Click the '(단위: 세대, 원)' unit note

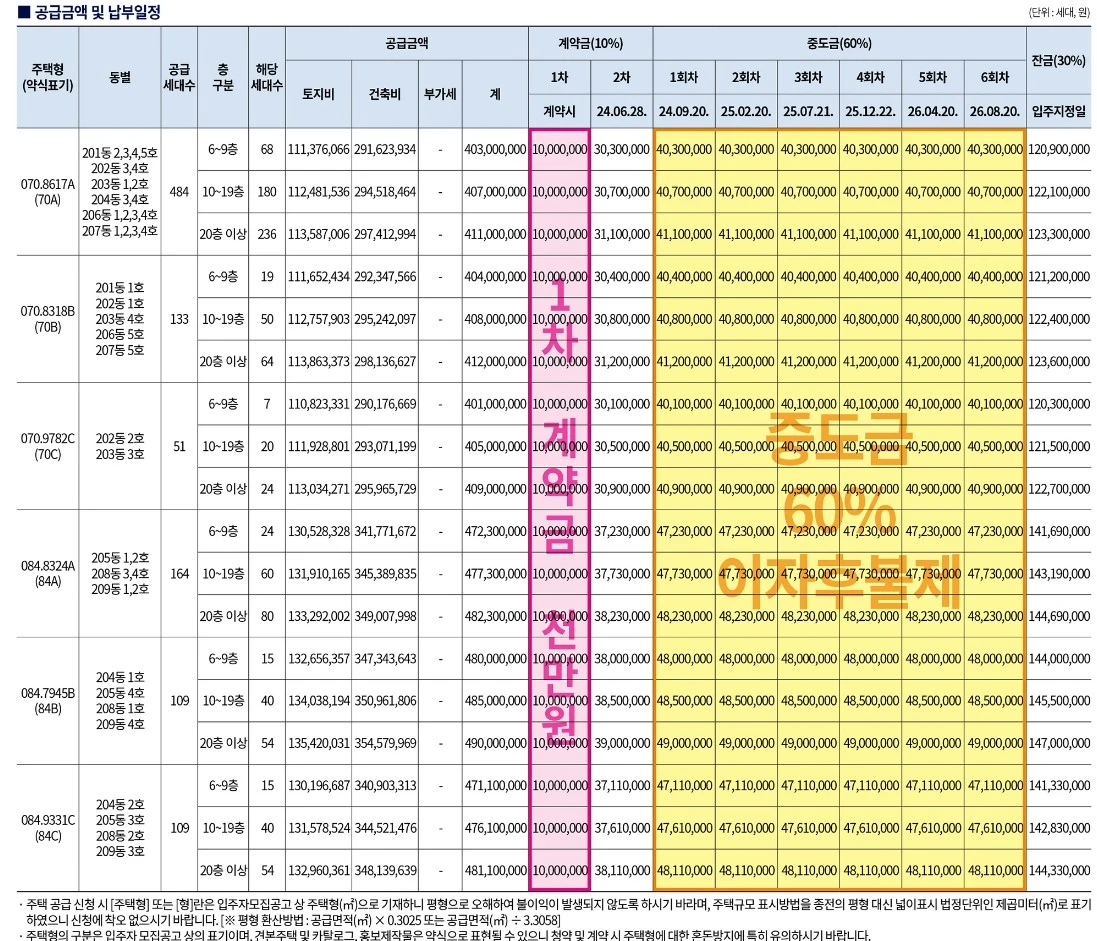pos(1059,13)
